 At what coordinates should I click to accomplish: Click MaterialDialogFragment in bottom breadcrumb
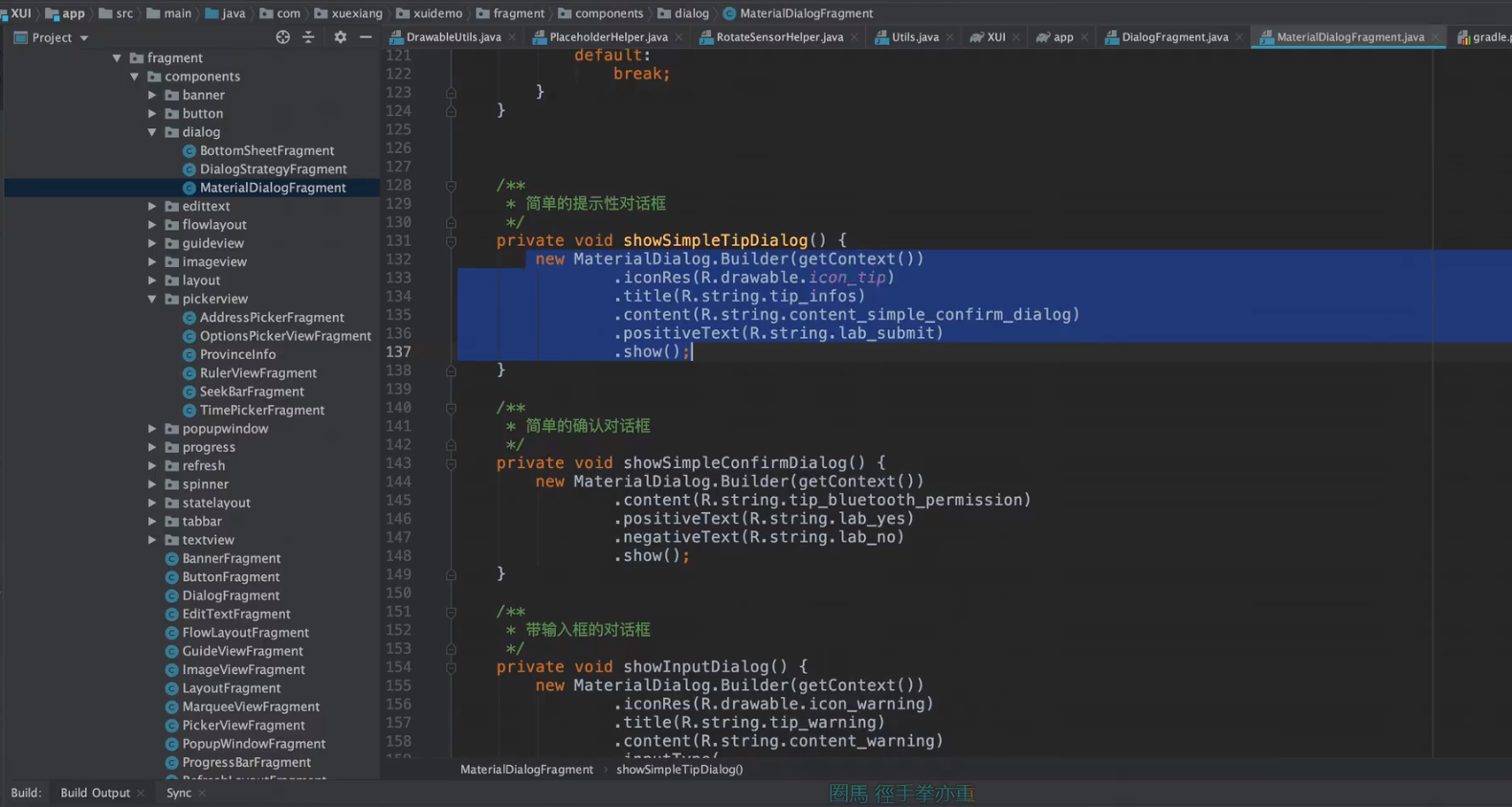[x=526, y=770]
